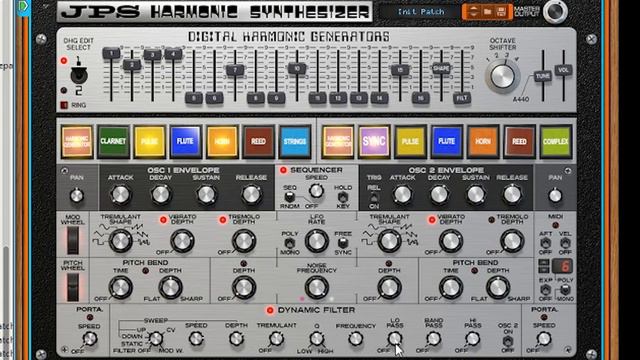Screen dimensions: 640x360
Task: Click the Dynamic Filter Frequency knob
Action: [356, 338]
